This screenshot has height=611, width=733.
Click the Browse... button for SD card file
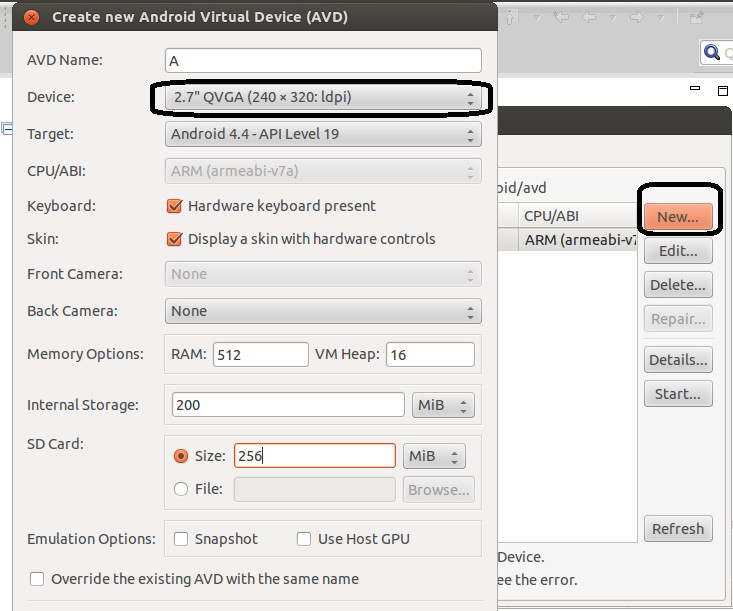(x=438, y=489)
